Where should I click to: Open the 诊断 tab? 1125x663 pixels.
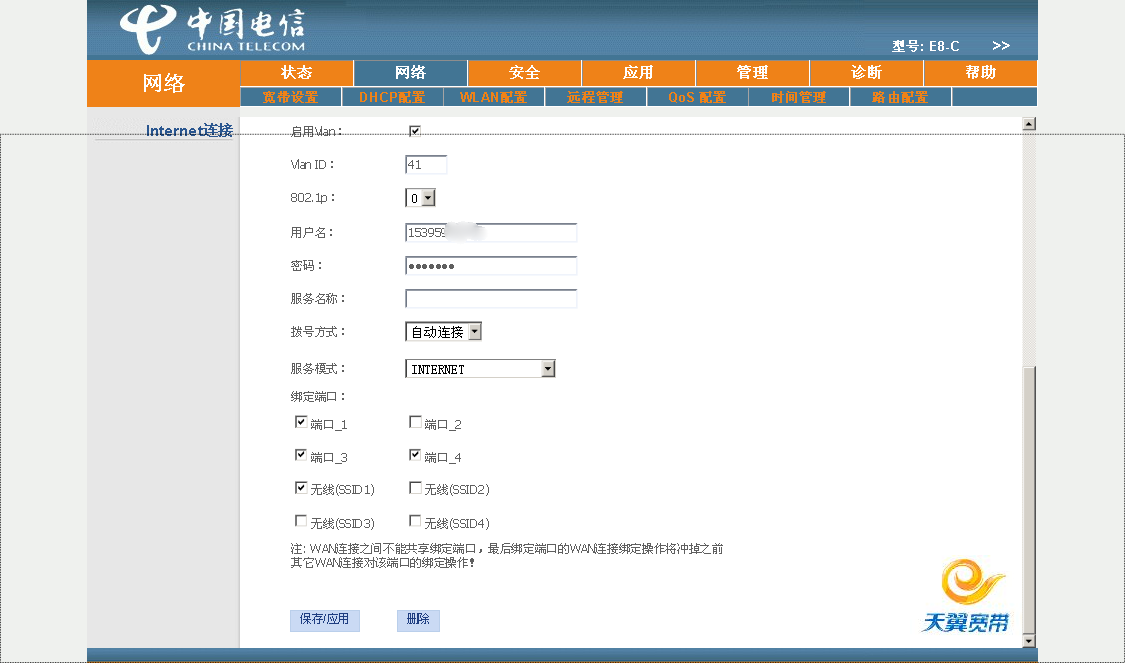tap(866, 72)
